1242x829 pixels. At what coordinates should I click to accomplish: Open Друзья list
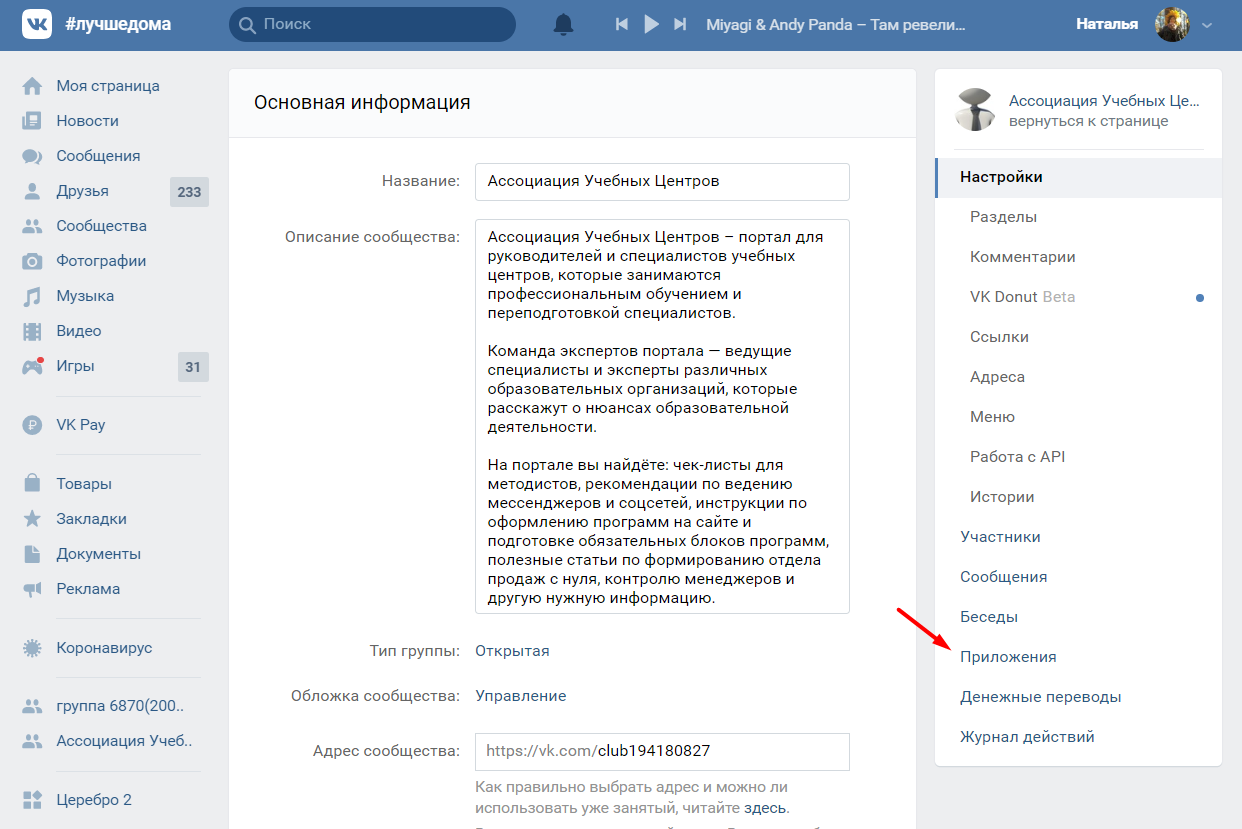83,191
